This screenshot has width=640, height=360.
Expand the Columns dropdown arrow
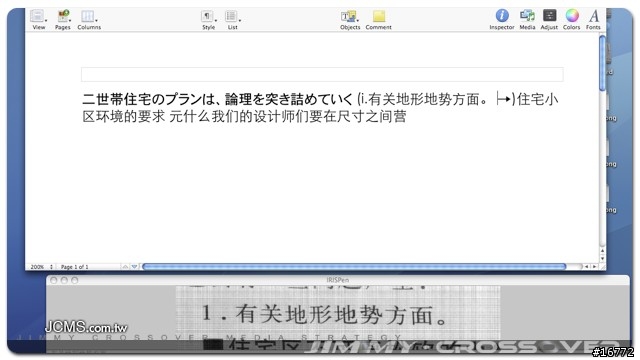click(96, 20)
